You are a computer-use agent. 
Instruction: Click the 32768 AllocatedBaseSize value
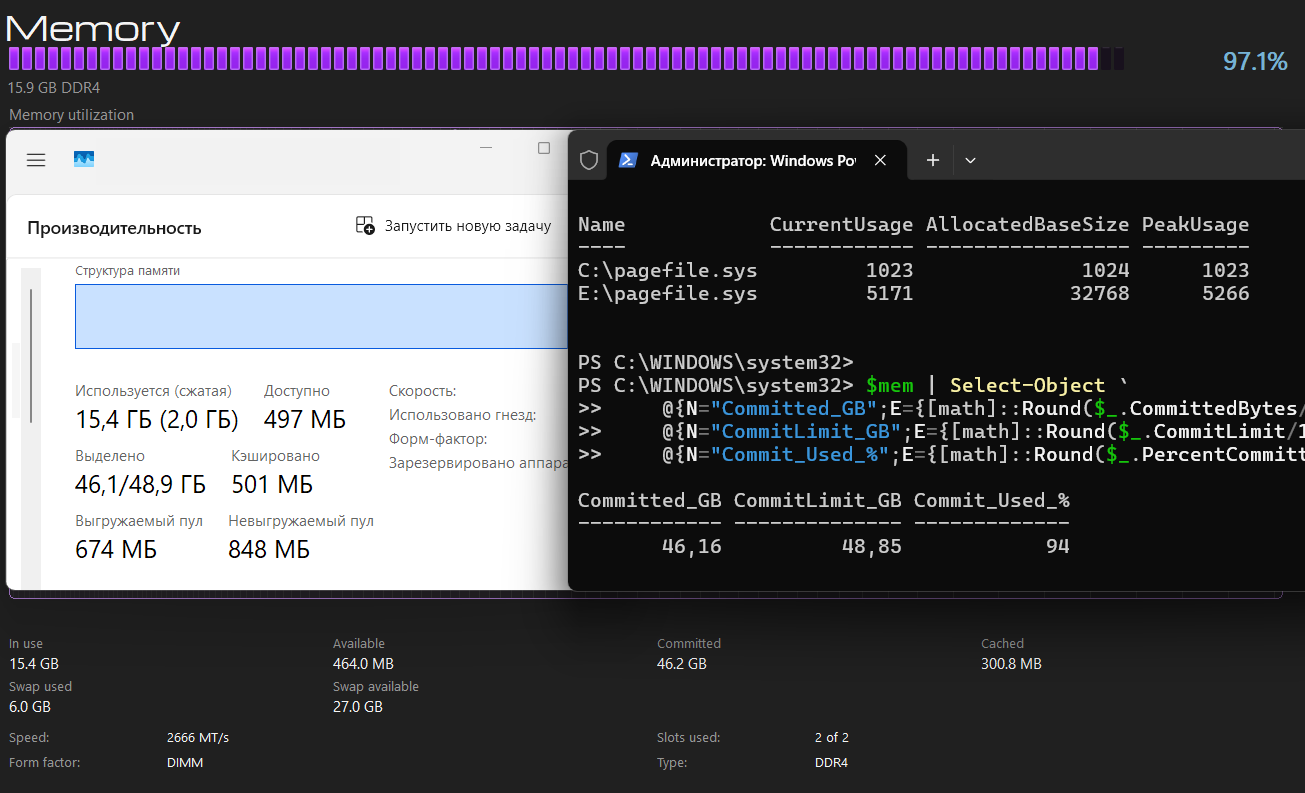pos(1099,294)
